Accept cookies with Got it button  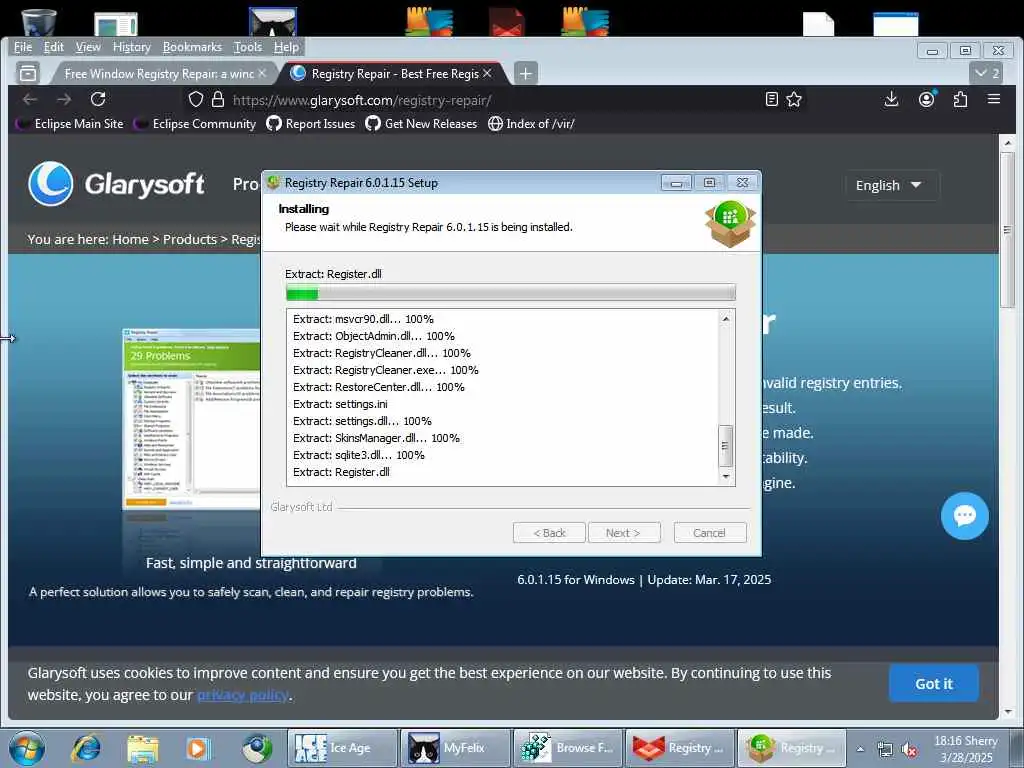933,684
